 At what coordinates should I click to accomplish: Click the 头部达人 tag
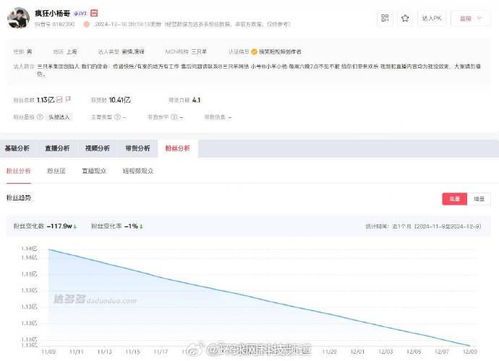[x=59, y=117]
